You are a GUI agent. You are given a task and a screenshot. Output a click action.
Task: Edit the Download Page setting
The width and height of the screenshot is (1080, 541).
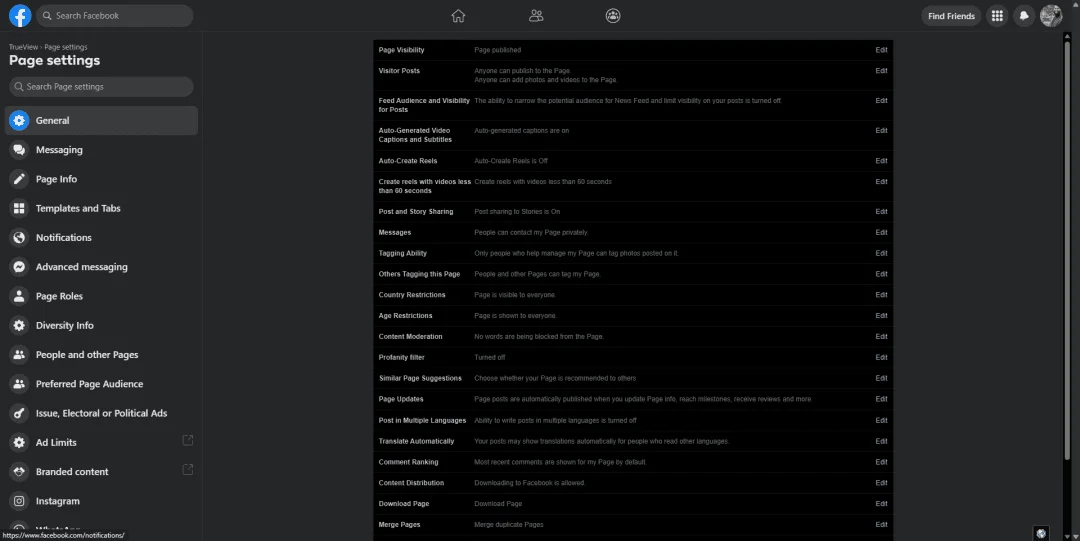pos(881,503)
